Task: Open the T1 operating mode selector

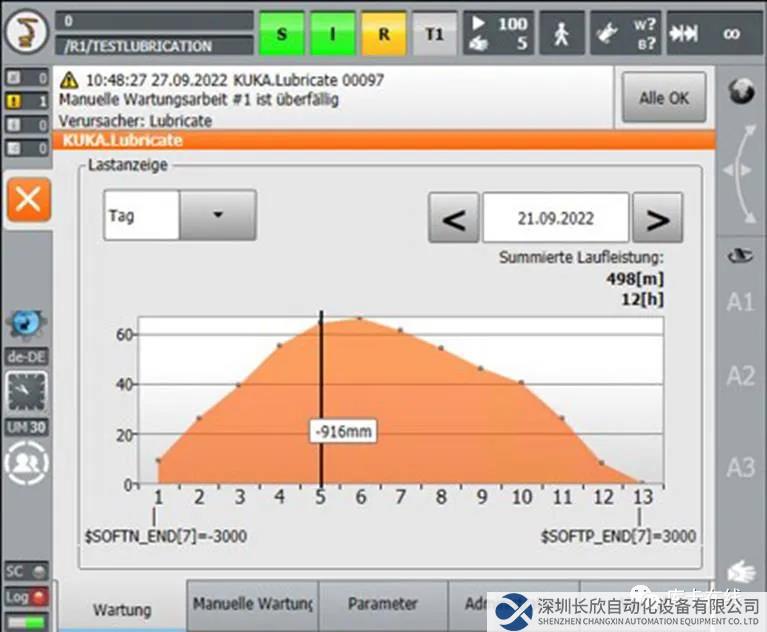Action: point(434,34)
